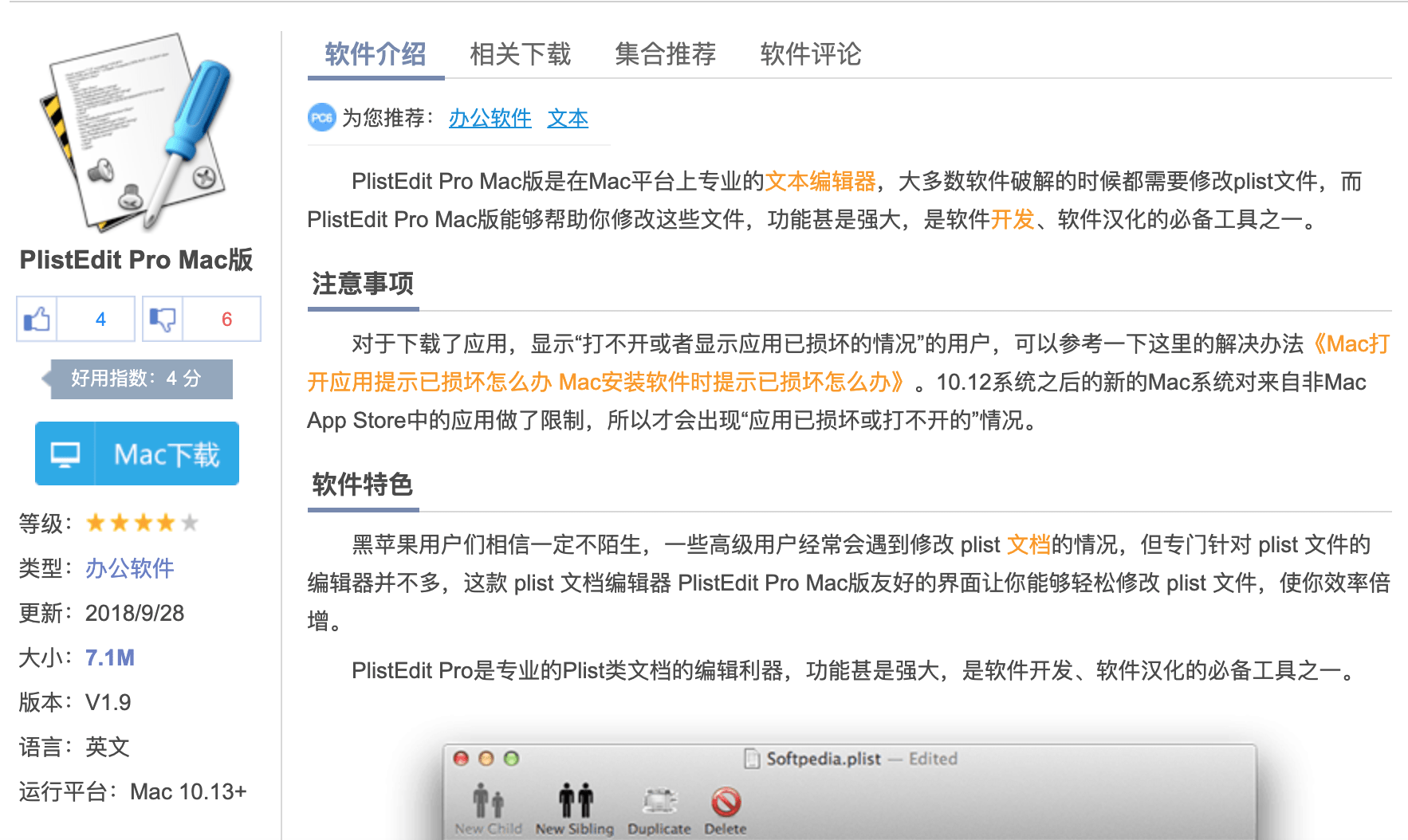Follow the 办公软件 recommendation link
This screenshot has height=840, width=1408.
(490, 118)
